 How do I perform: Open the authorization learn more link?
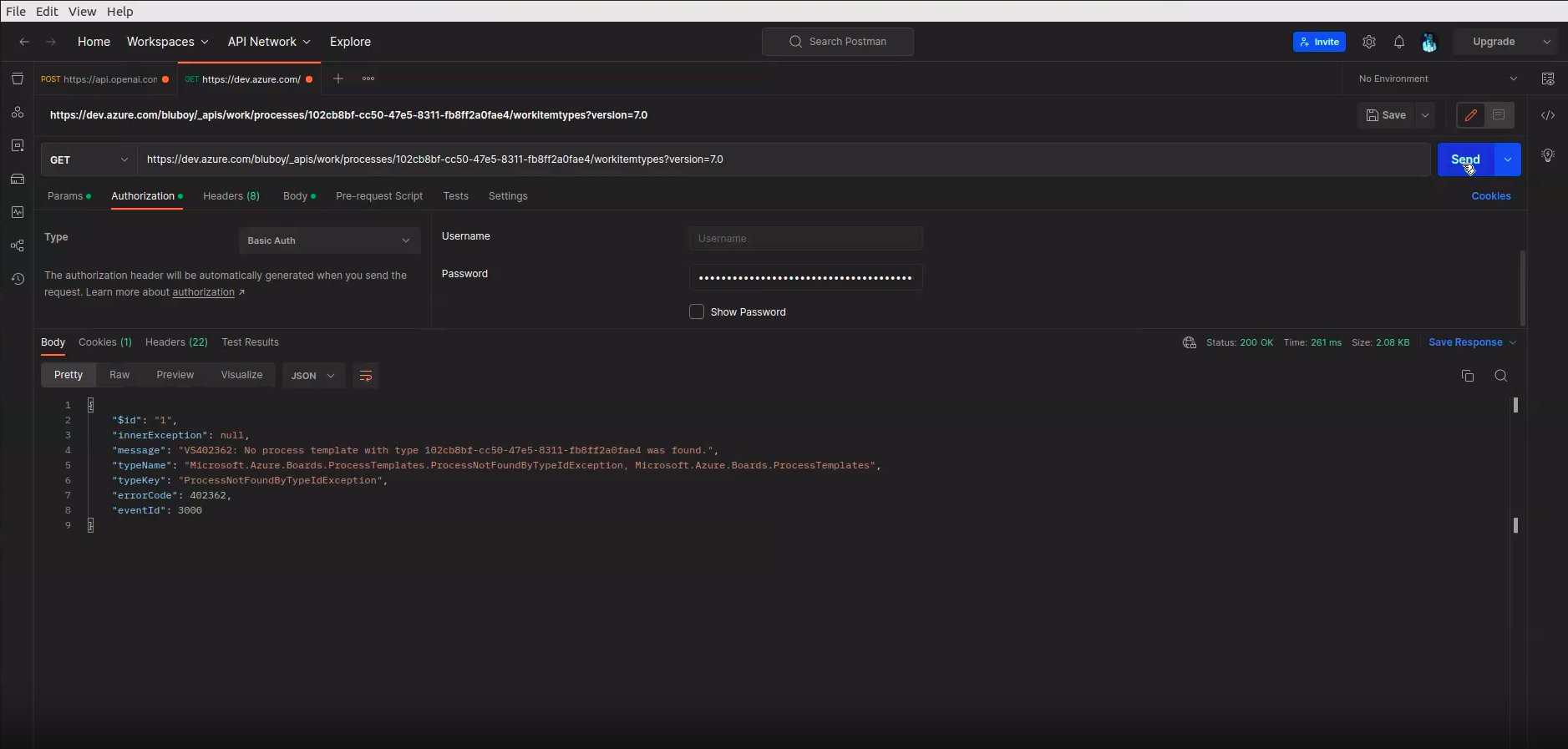pyautogui.click(x=203, y=292)
